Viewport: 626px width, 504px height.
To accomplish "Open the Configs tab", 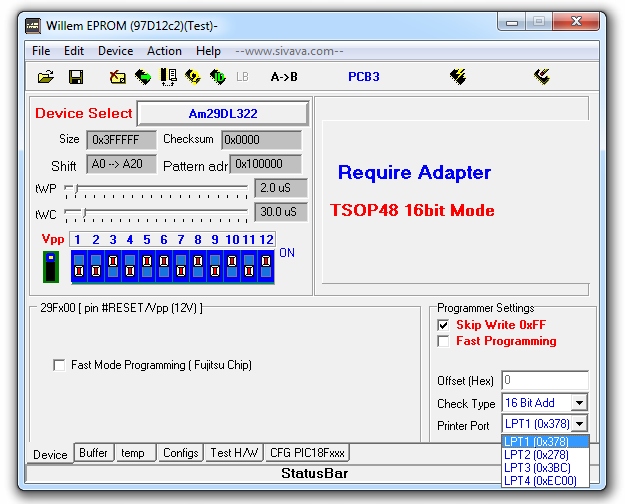I will coord(180,453).
